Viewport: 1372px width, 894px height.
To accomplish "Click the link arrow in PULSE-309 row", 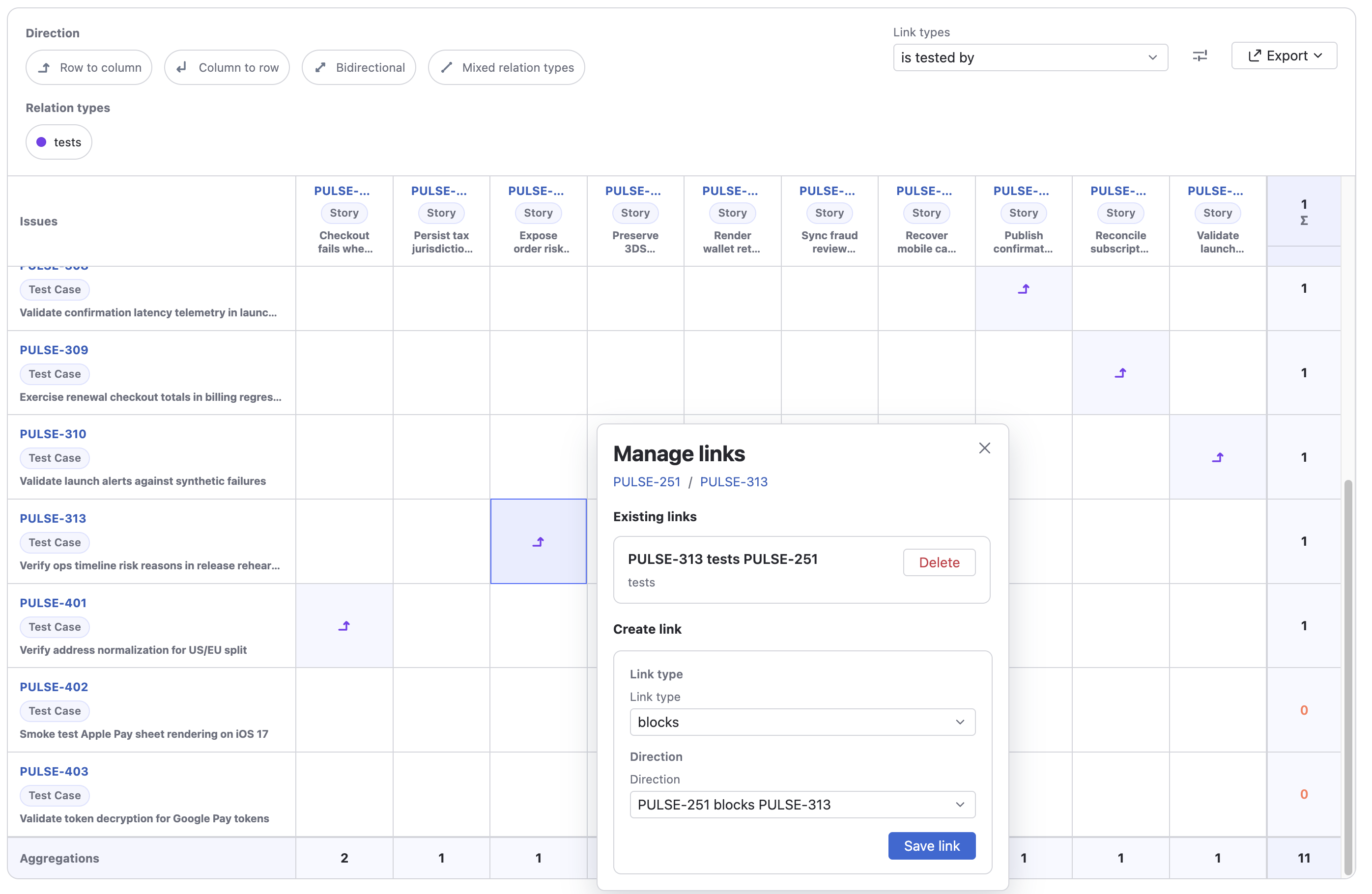I will (1120, 373).
